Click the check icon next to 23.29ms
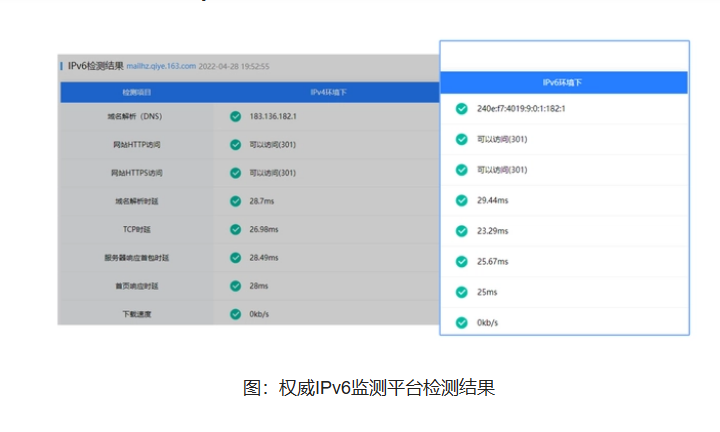720x432 pixels. 461,231
